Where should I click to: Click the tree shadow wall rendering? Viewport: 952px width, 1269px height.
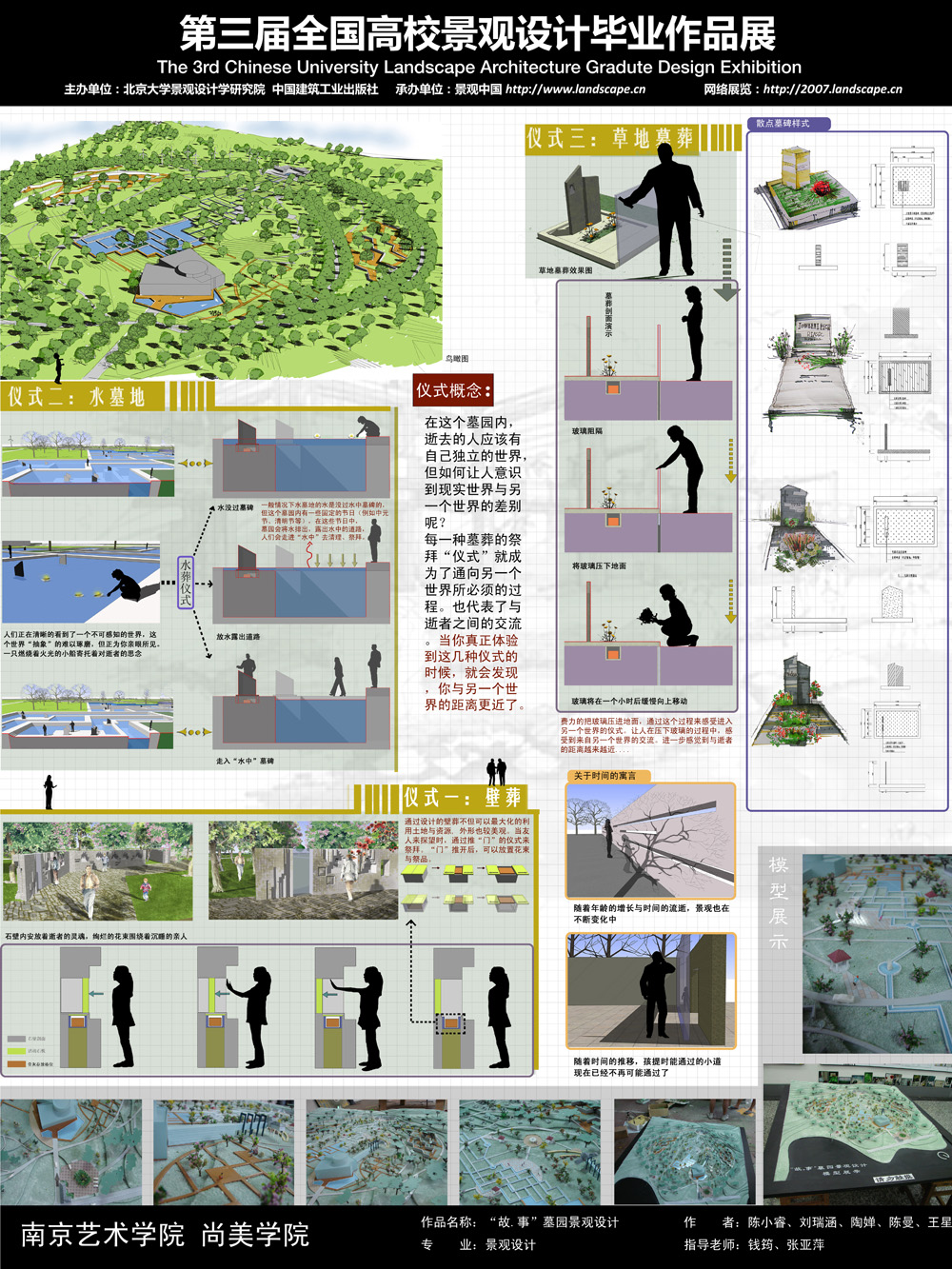651,842
